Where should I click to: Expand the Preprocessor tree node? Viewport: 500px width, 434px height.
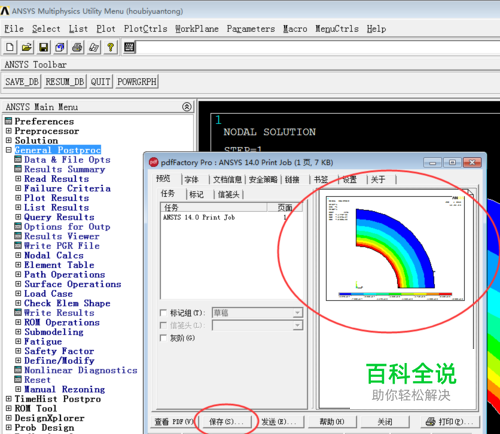pyautogui.click(x=9, y=131)
